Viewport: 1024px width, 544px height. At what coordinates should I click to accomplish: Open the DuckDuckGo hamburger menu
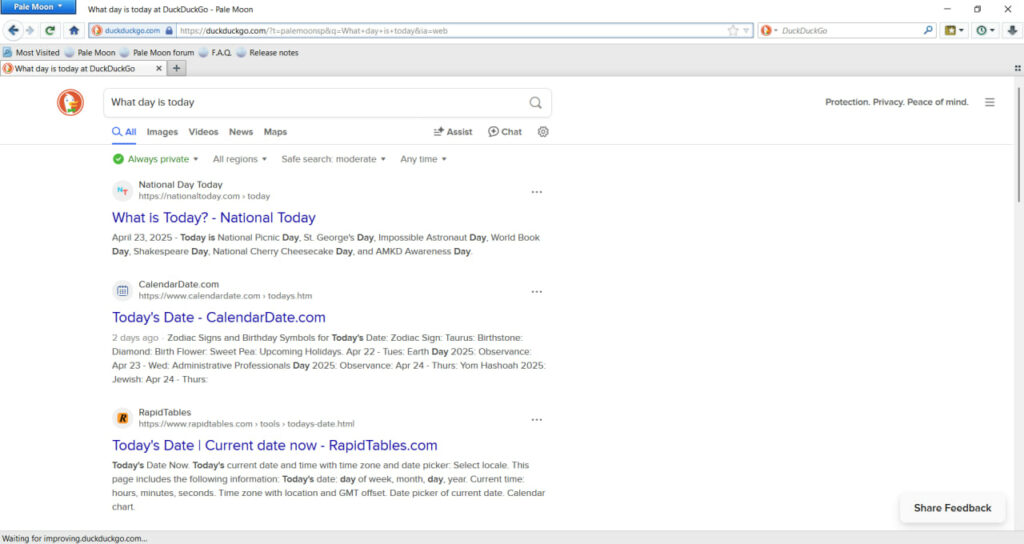click(x=990, y=102)
